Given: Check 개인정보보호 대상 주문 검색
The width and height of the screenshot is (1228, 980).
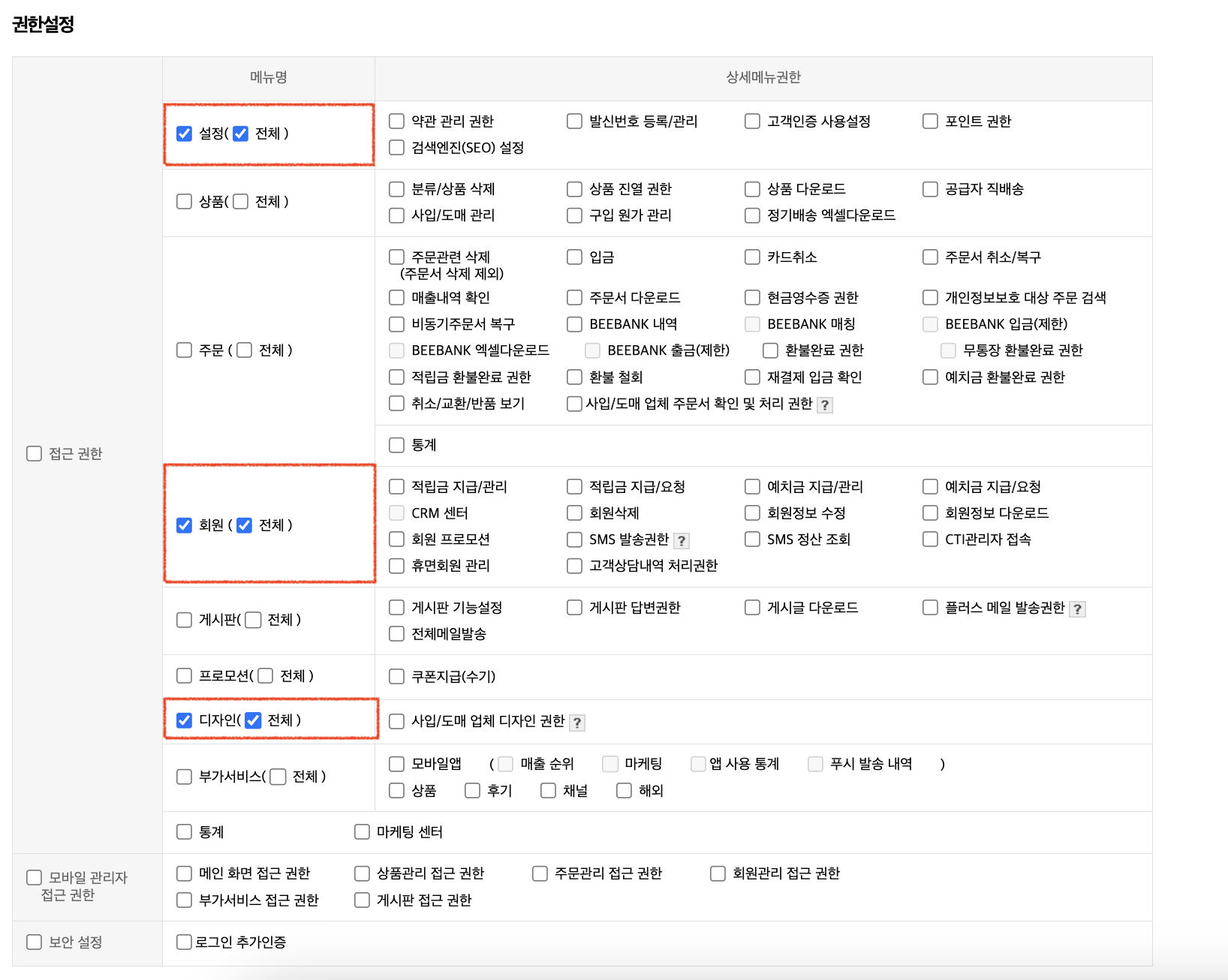Looking at the screenshot, I should (x=930, y=298).
